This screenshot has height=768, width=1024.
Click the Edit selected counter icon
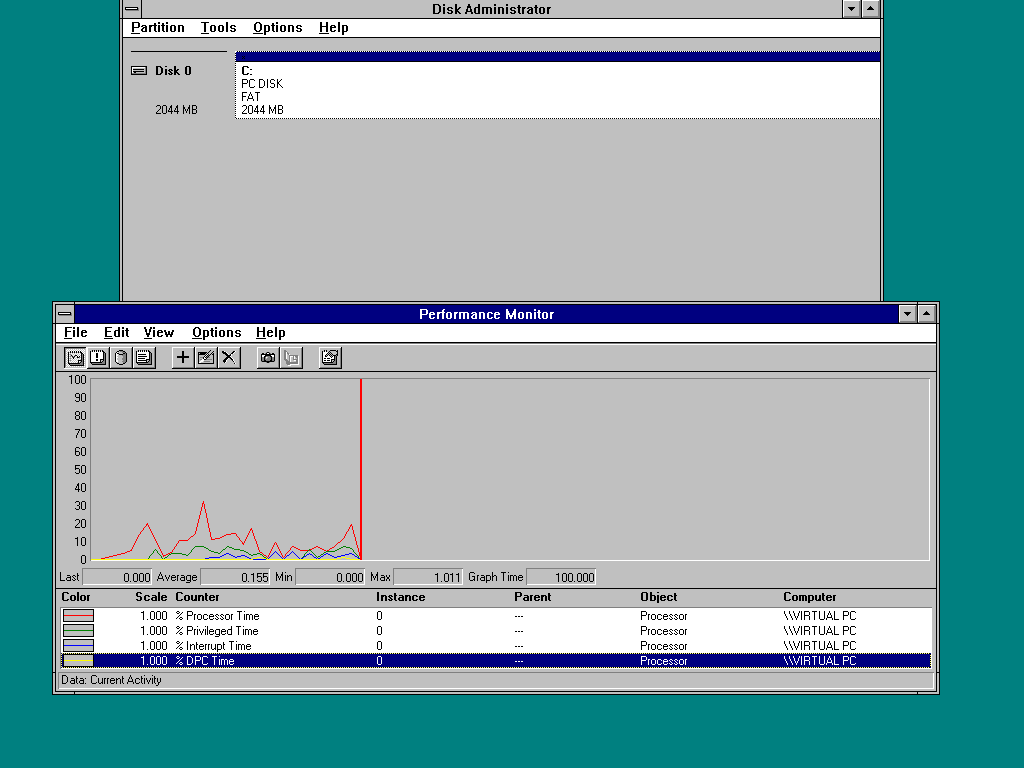[x=206, y=358]
